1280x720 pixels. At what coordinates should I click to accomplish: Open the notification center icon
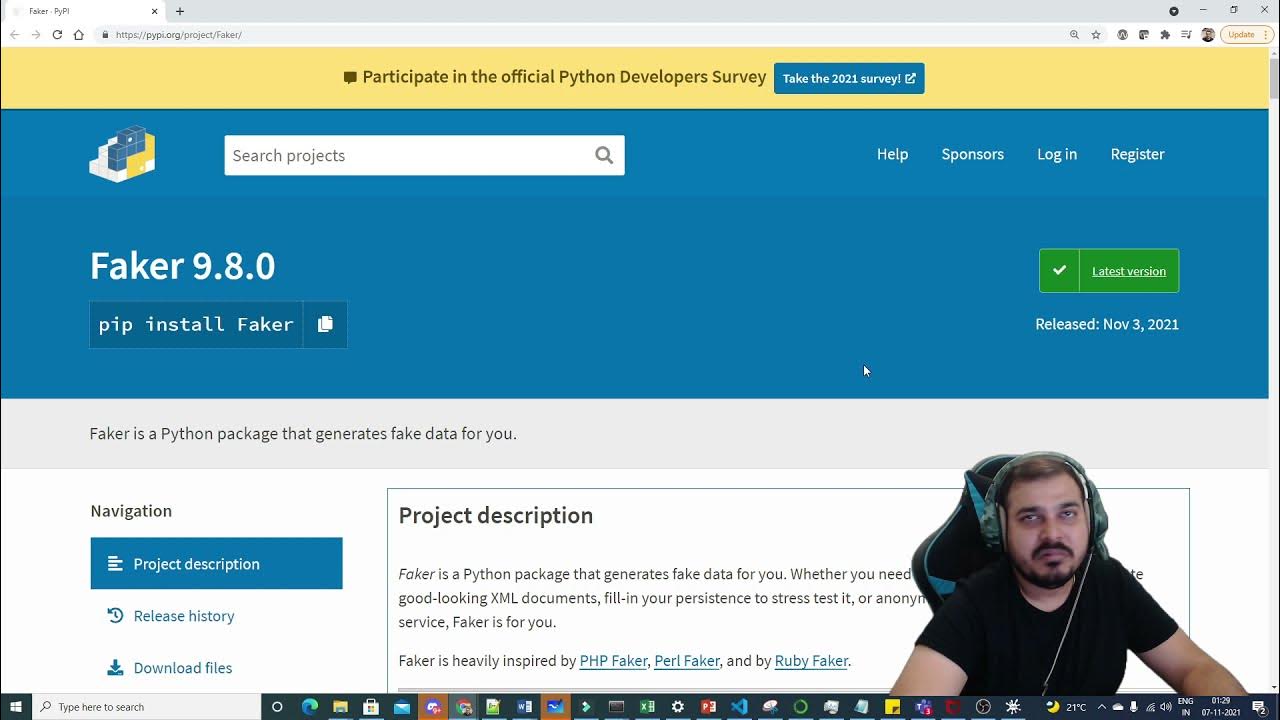(x=1259, y=707)
